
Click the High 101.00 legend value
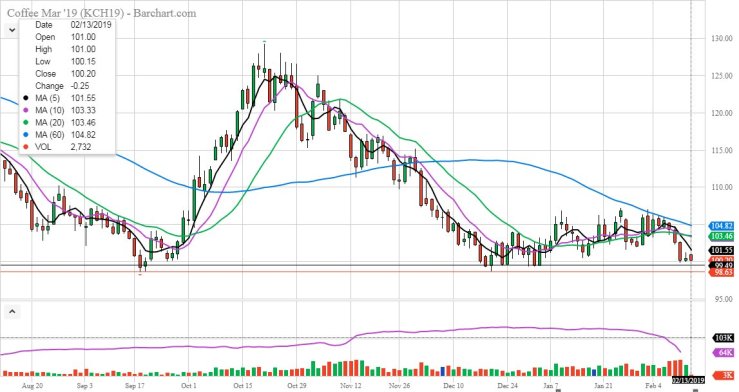pyautogui.click(x=83, y=49)
